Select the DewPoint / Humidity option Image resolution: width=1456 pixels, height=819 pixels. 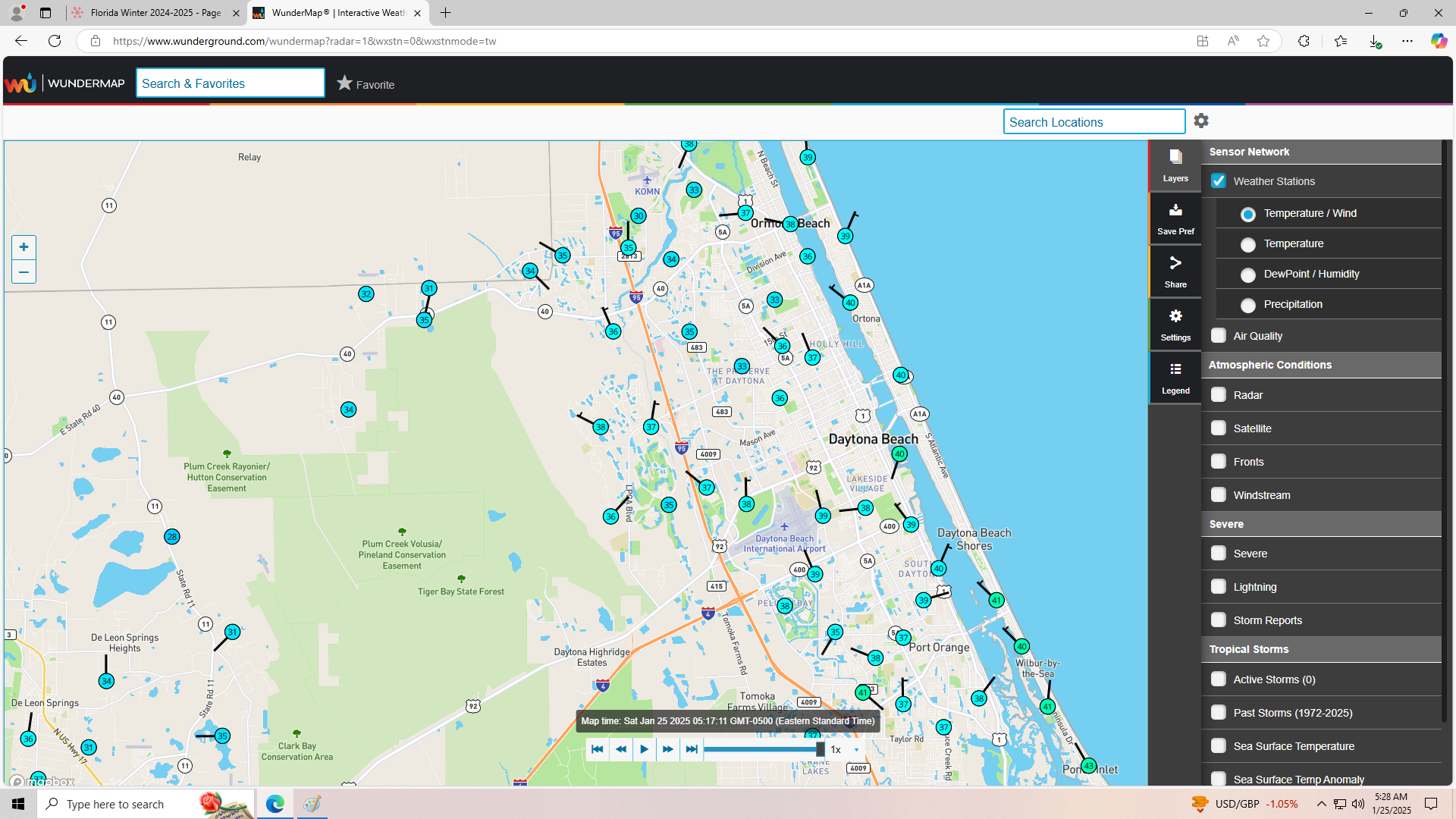1248,275
